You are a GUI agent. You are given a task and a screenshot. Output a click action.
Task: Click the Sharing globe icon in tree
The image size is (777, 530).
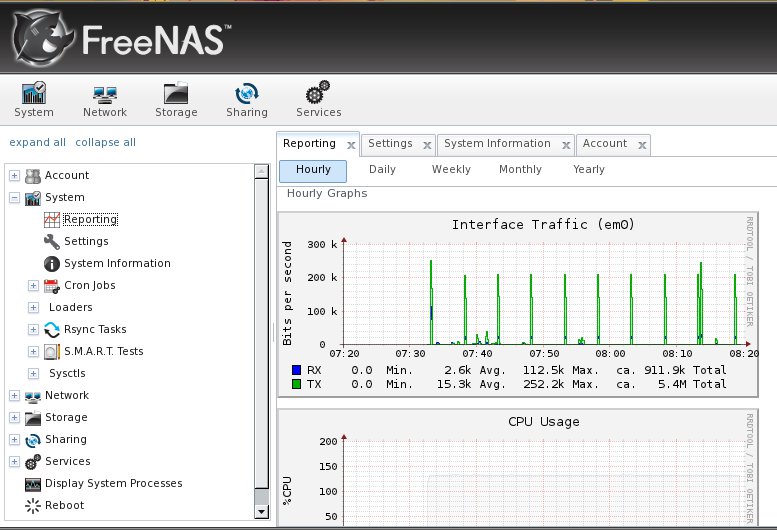[33, 440]
